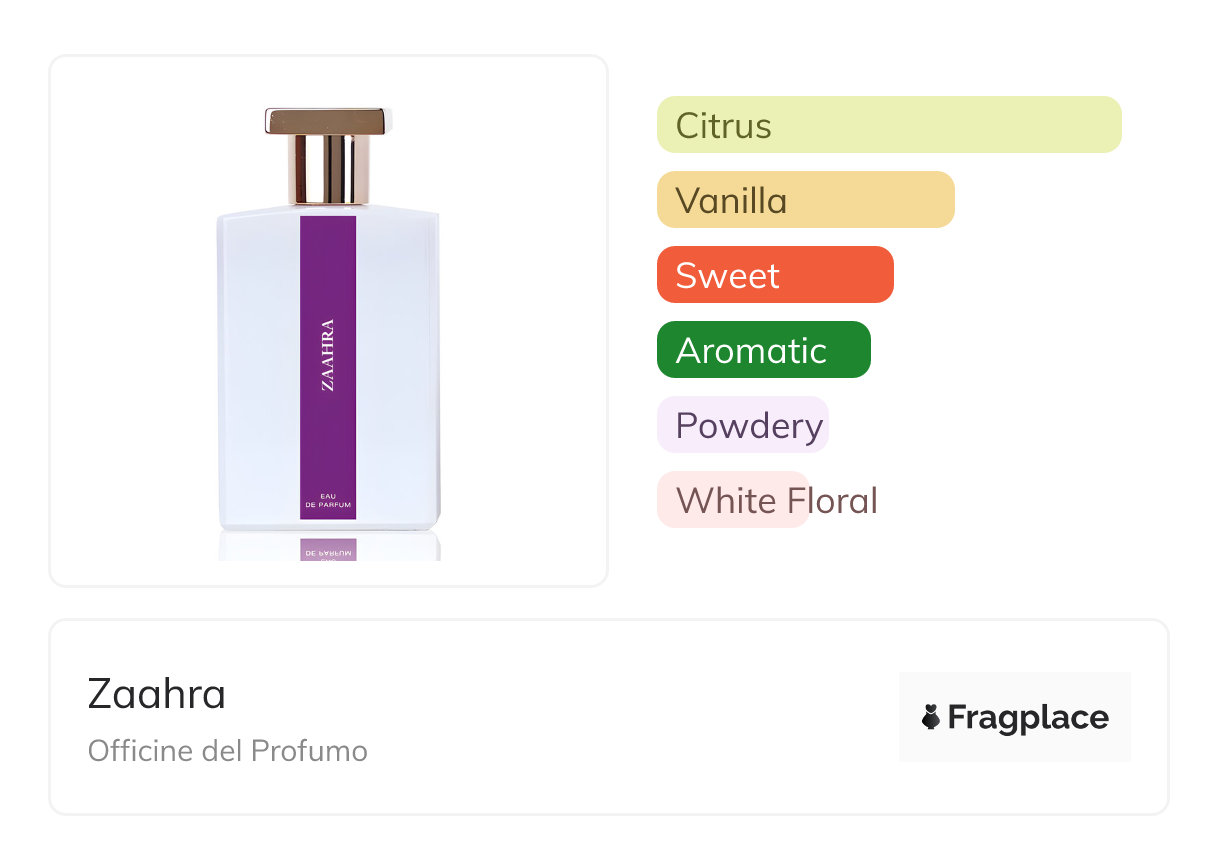Click the Zaahra perfume title
Image resolution: width=1218 pixels, height=864 pixels.
157,694
